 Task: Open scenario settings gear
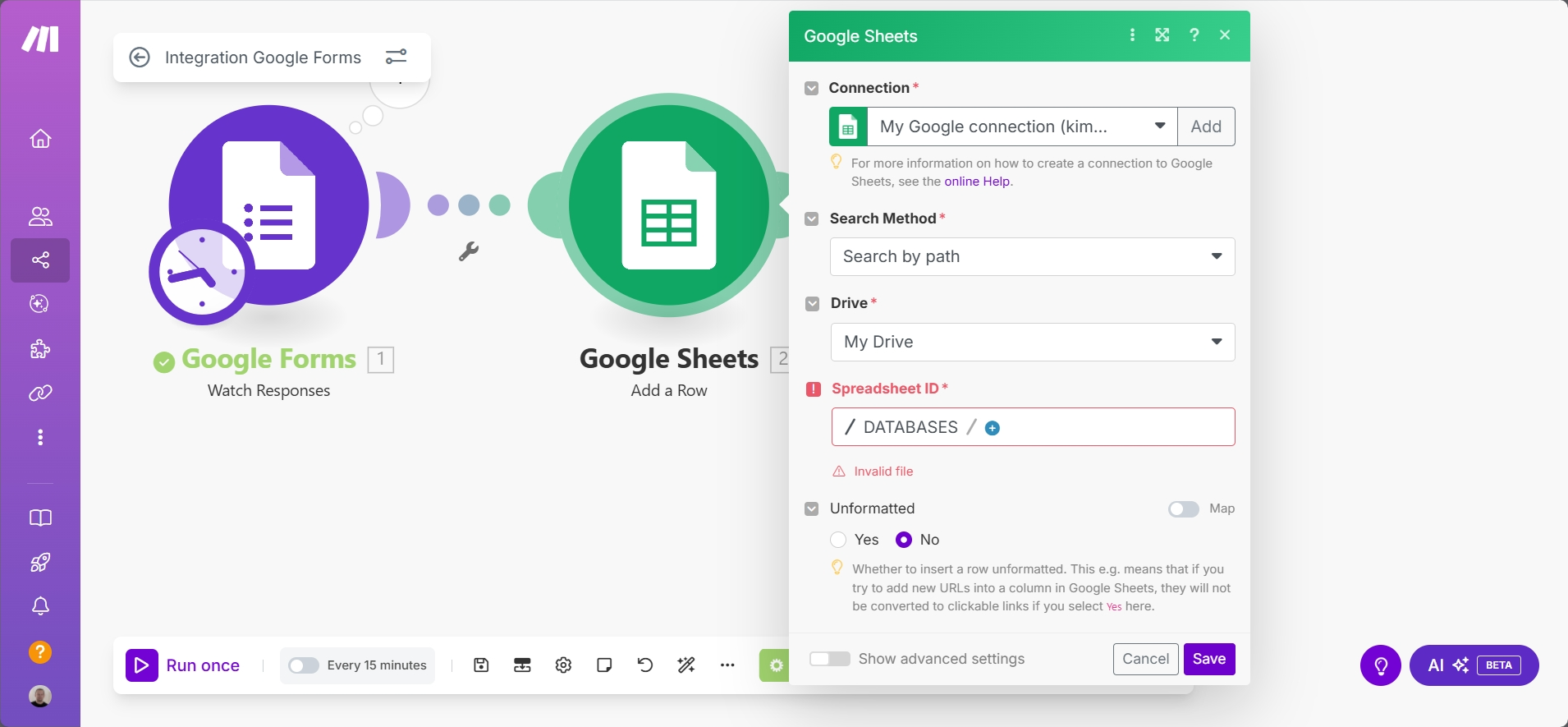[563, 665]
